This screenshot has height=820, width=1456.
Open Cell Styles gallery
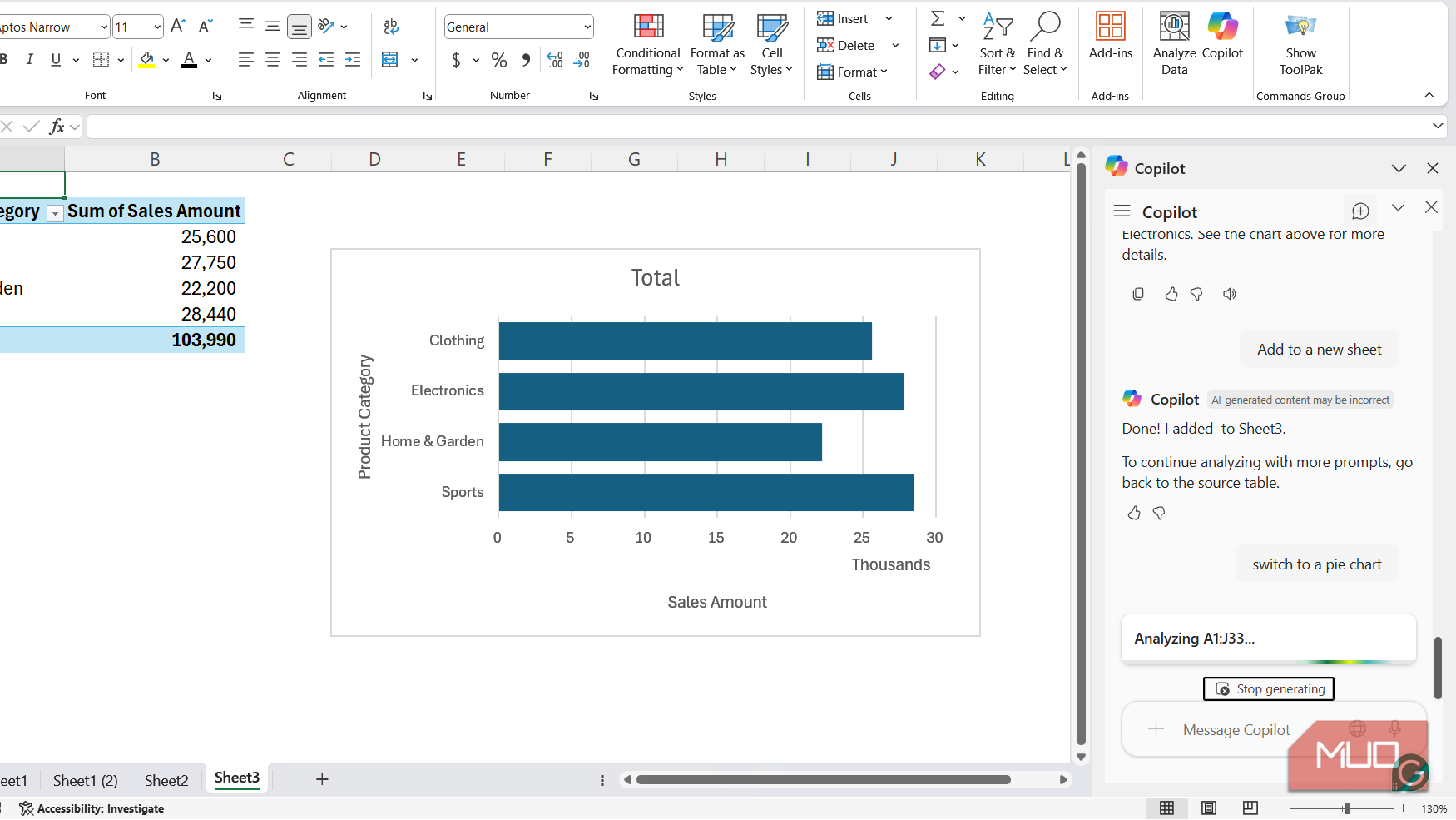coord(771,45)
